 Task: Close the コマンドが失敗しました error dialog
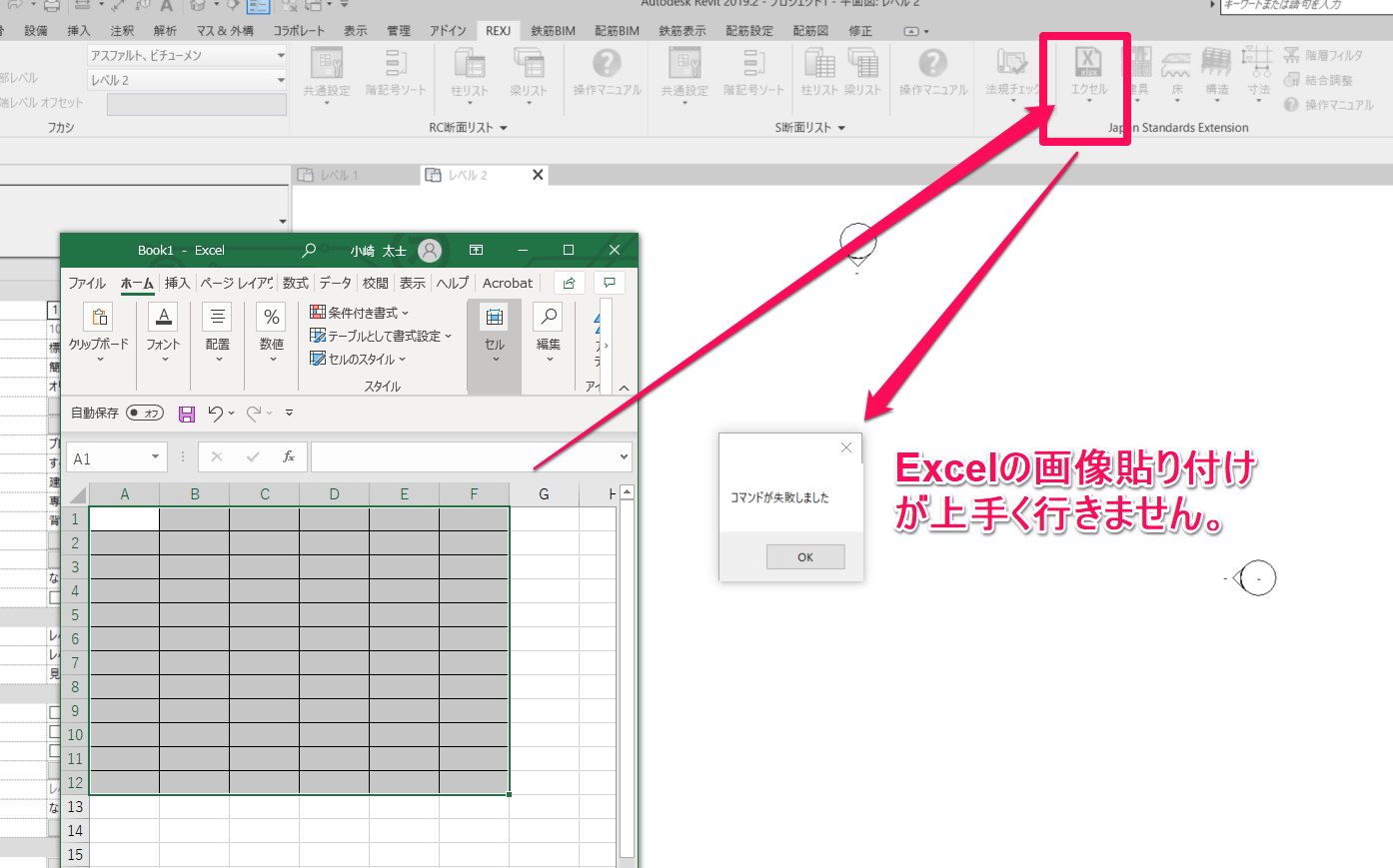[x=846, y=447]
